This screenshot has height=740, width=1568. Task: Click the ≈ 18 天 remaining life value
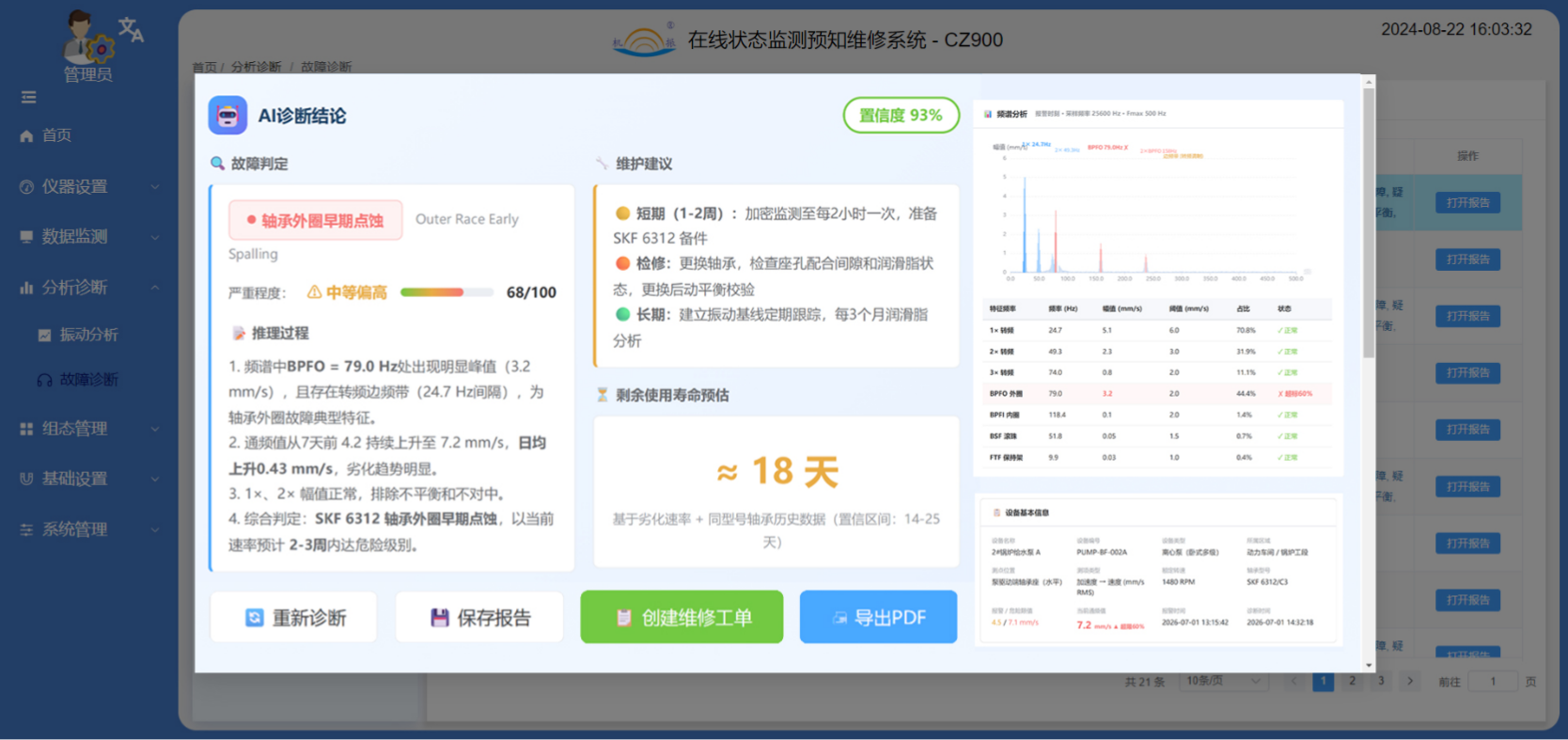777,471
